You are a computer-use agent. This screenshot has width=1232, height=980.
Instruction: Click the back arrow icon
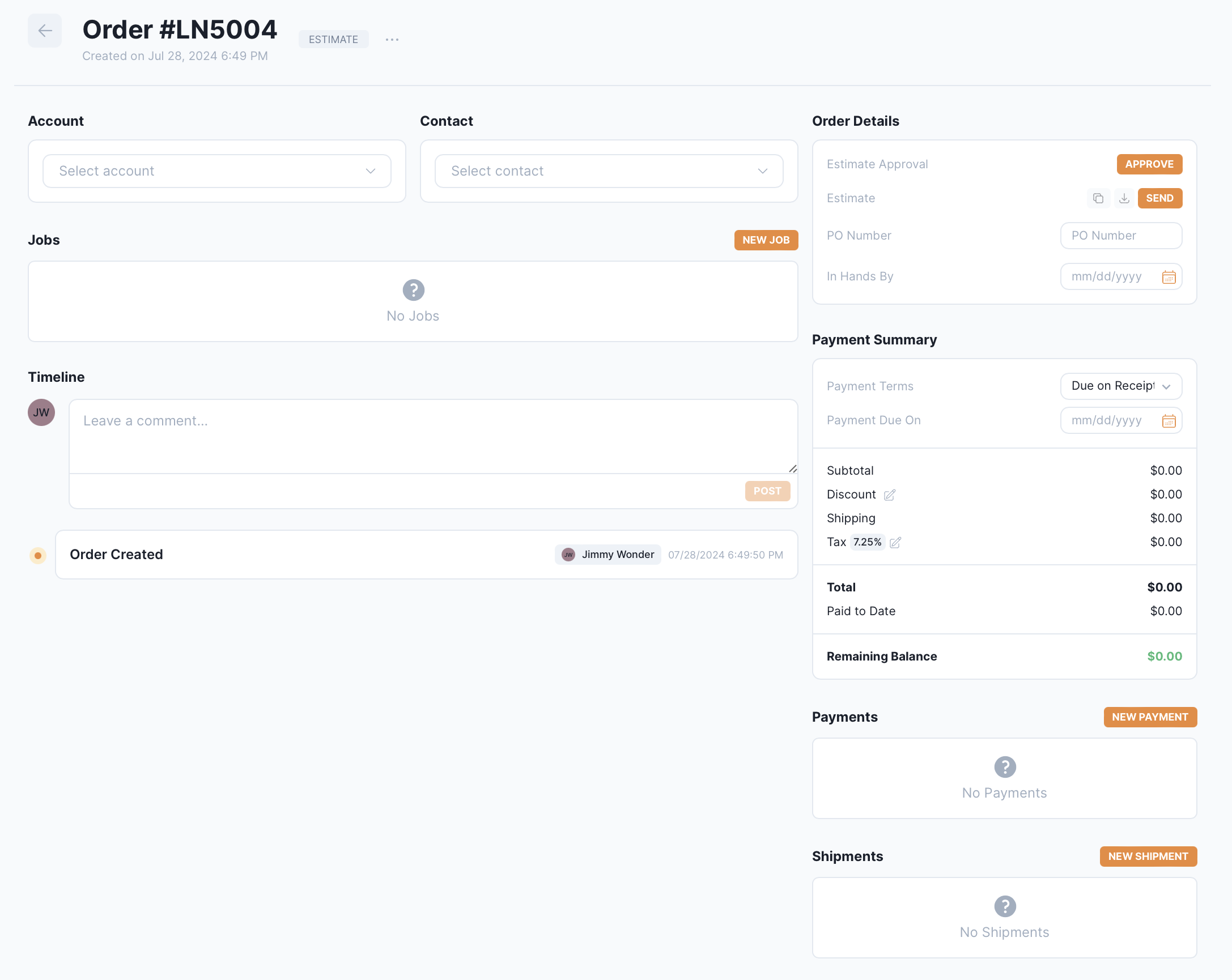pyautogui.click(x=45, y=31)
